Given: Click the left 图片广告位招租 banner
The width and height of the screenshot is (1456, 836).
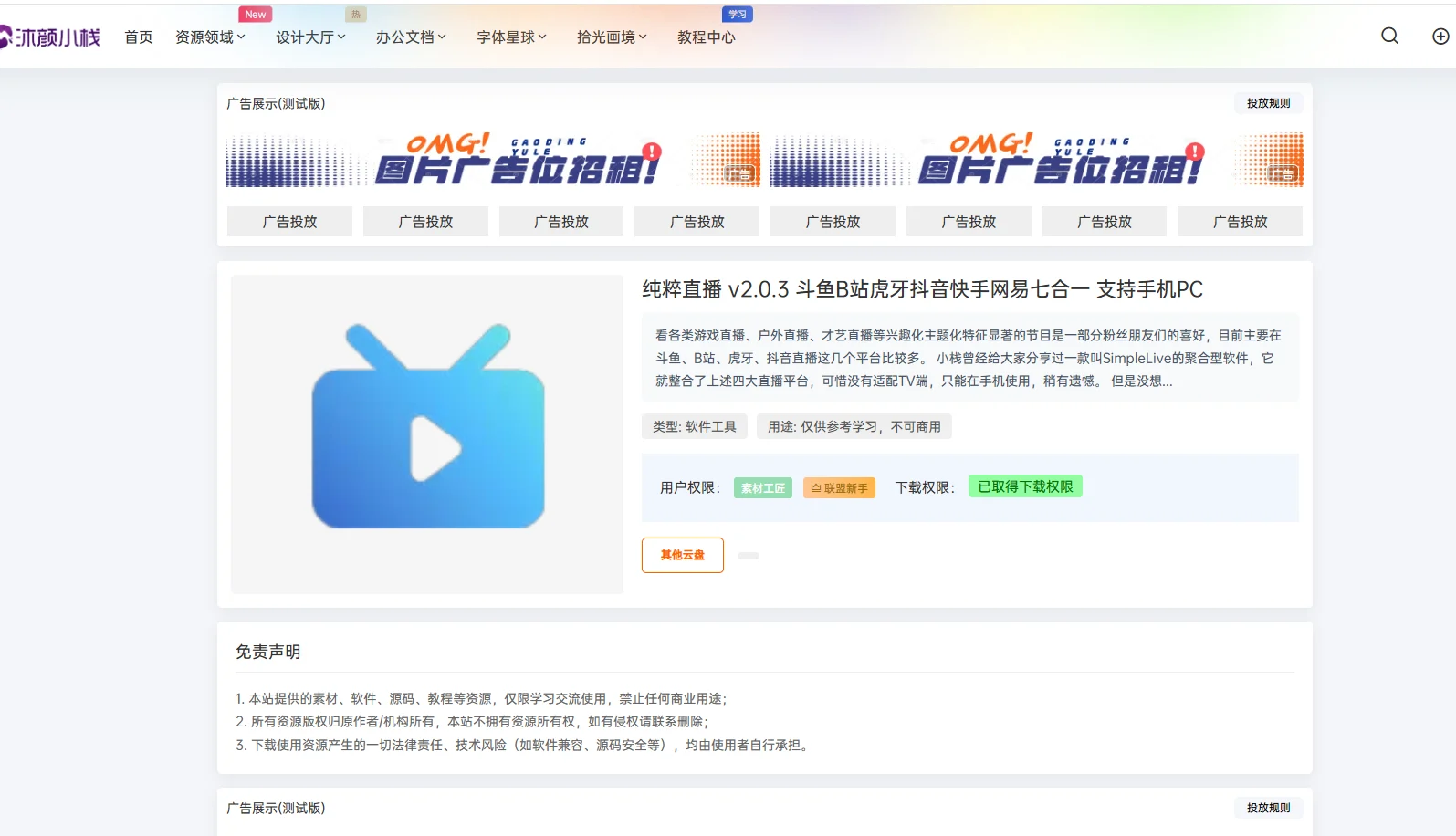Looking at the screenshot, I should [x=493, y=161].
